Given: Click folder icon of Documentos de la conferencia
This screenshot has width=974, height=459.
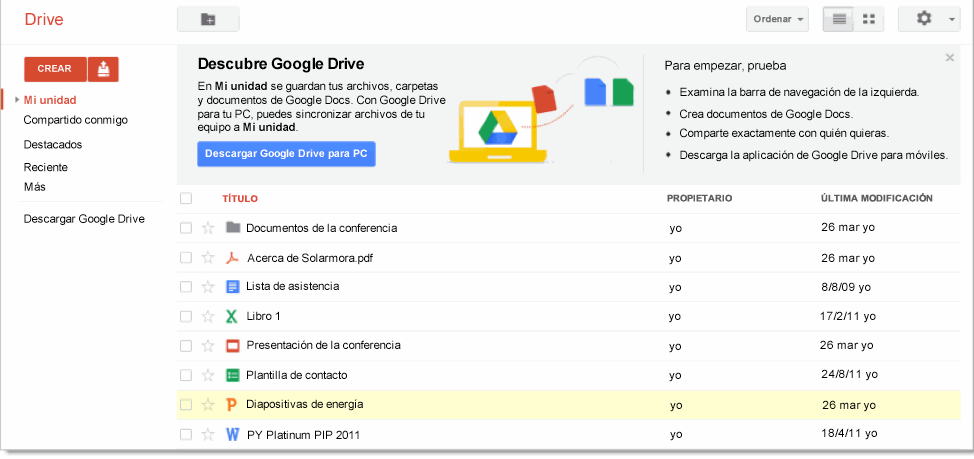Looking at the screenshot, I should [x=232, y=228].
